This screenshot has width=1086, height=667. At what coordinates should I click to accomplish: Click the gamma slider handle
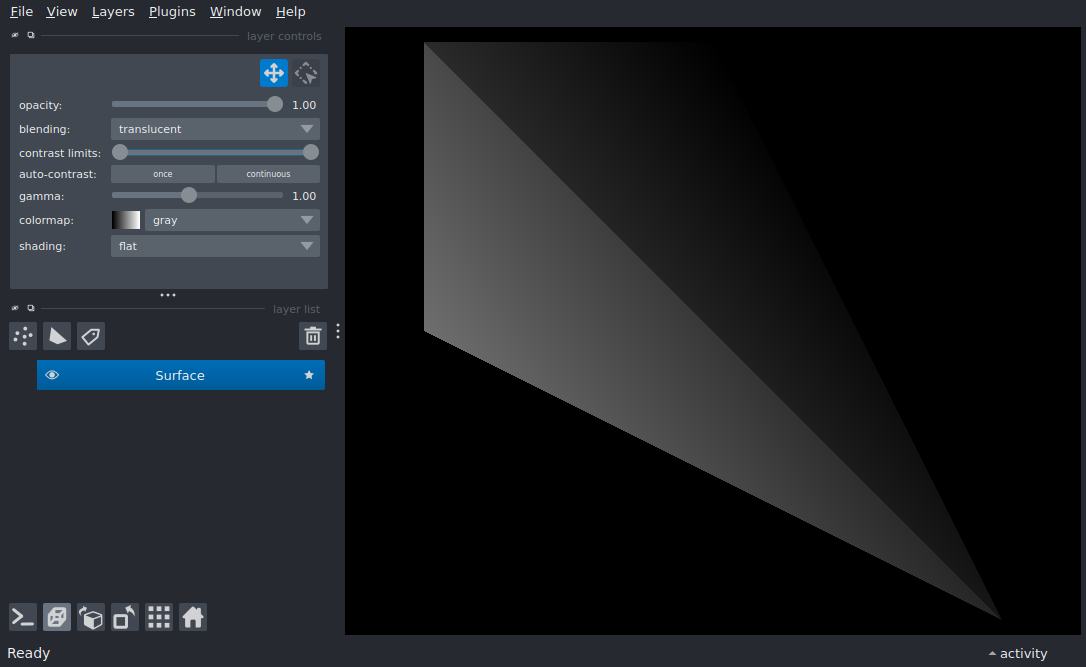pyautogui.click(x=188, y=195)
